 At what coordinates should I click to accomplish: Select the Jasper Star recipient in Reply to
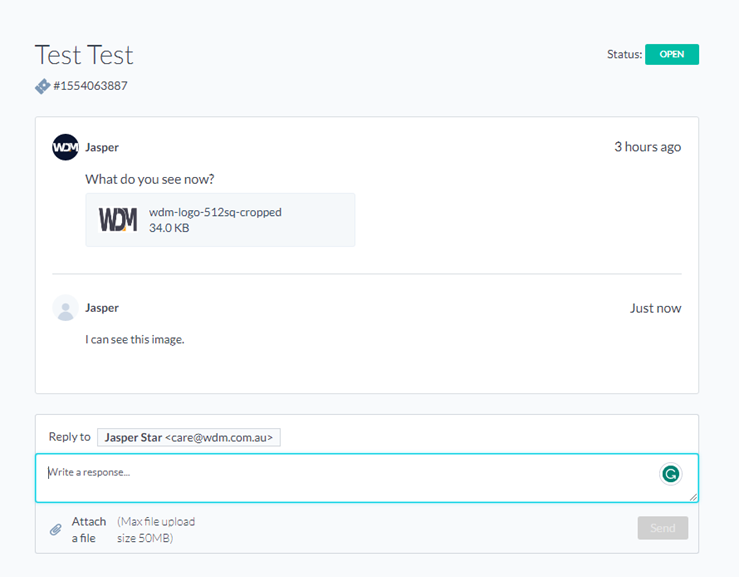tap(189, 437)
